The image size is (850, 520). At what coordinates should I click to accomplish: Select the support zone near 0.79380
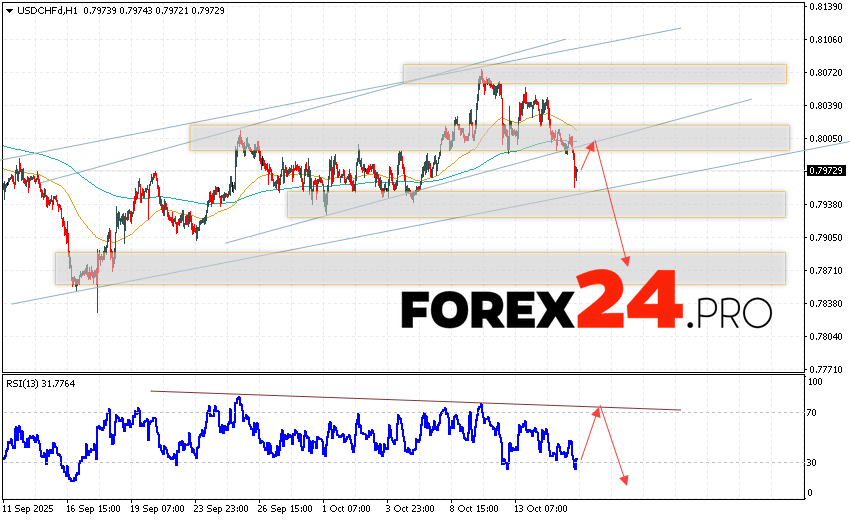tap(535, 204)
